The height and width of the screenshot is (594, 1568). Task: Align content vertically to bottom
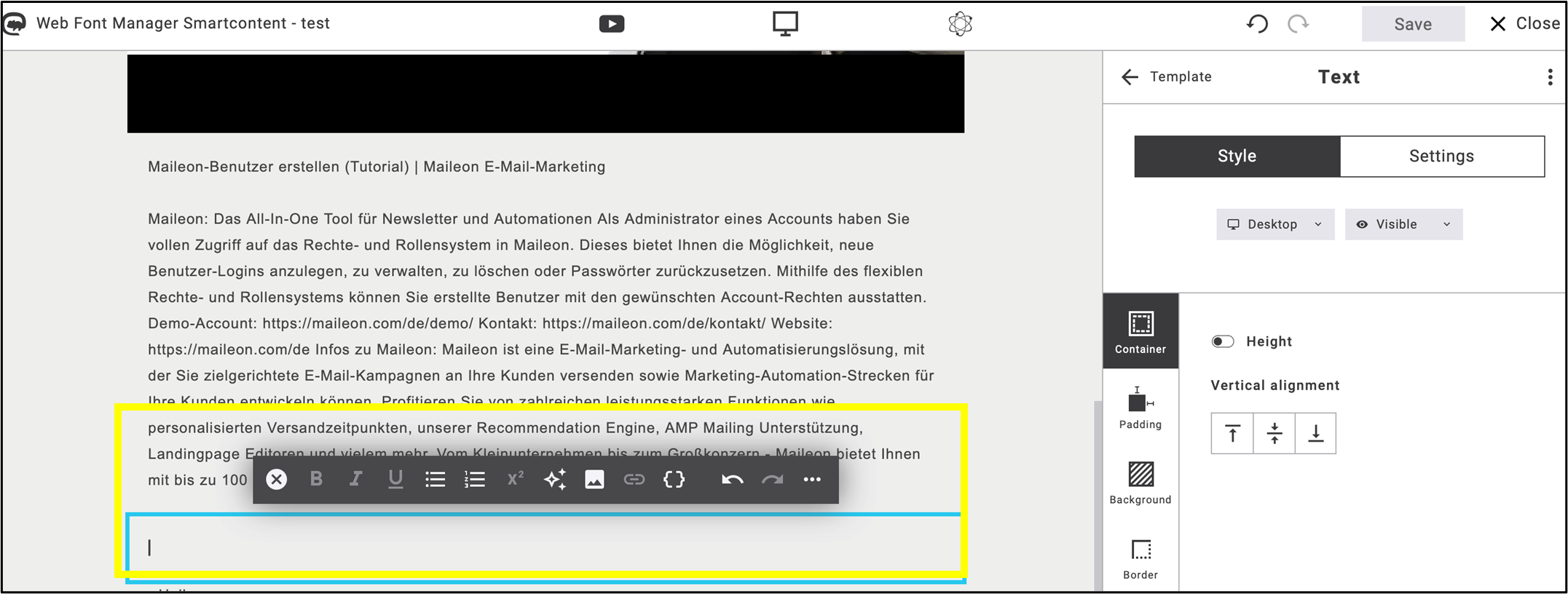pos(1315,433)
